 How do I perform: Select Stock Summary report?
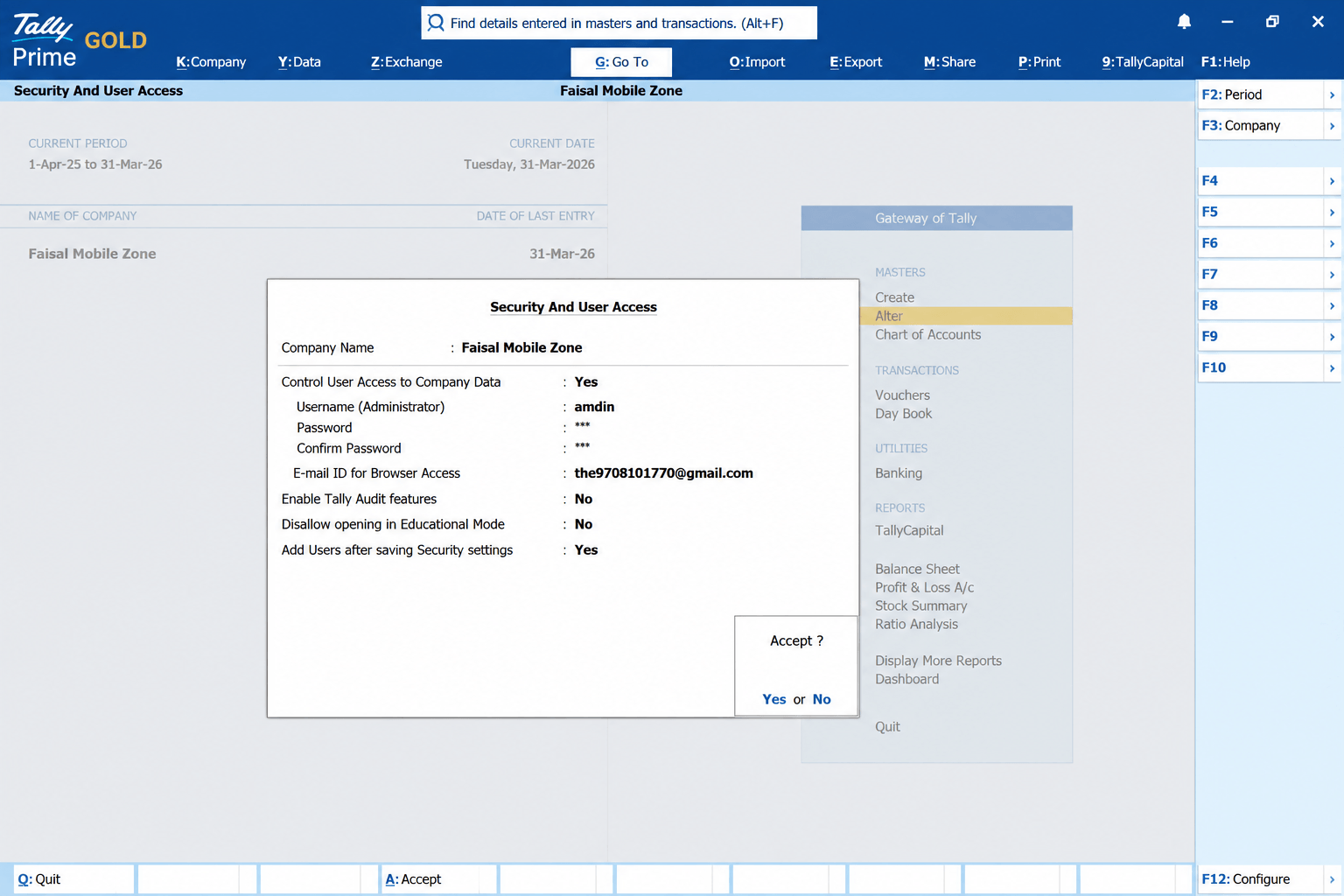click(x=920, y=605)
